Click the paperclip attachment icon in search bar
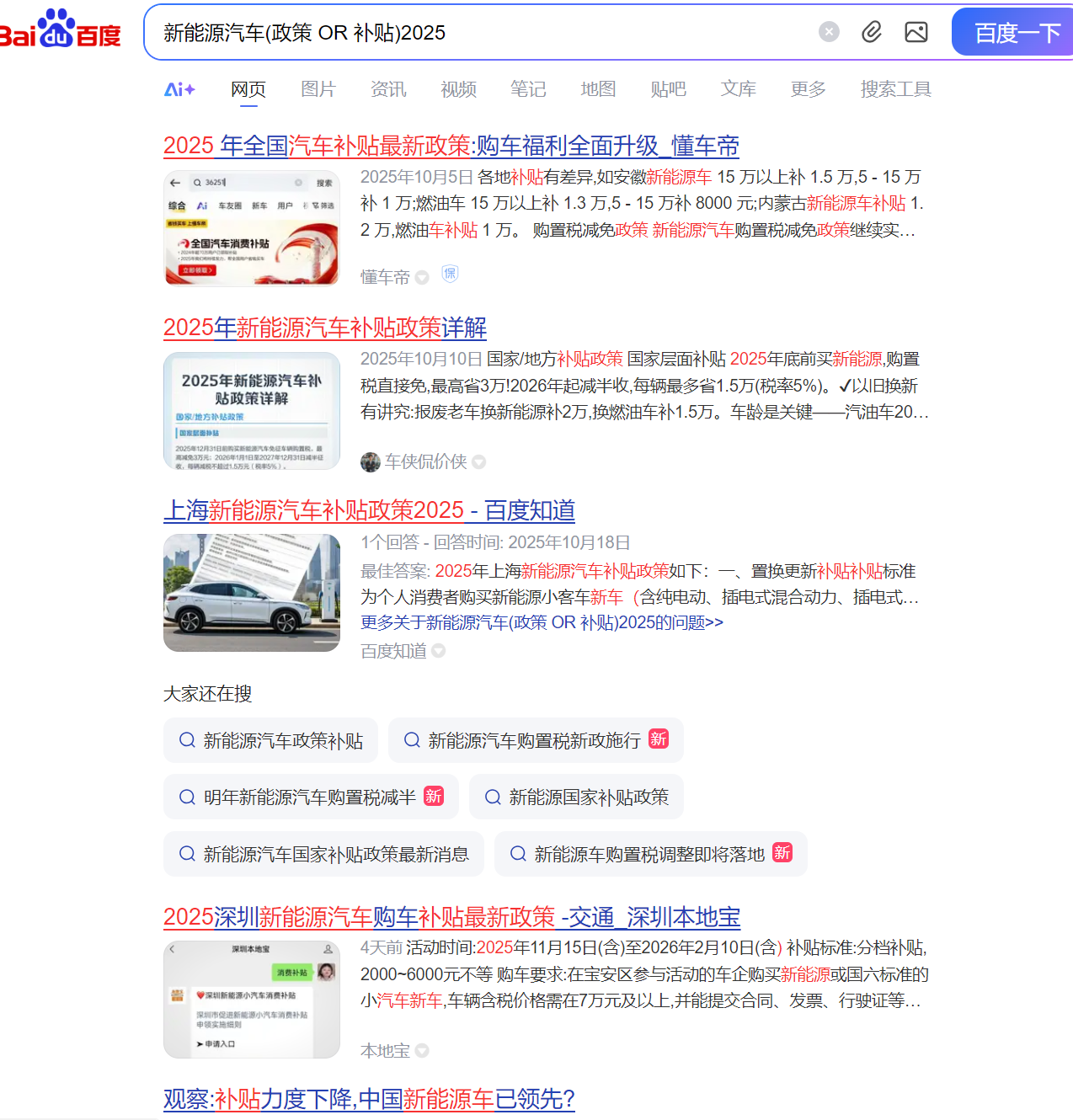The width and height of the screenshot is (1073, 1120). point(872,31)
